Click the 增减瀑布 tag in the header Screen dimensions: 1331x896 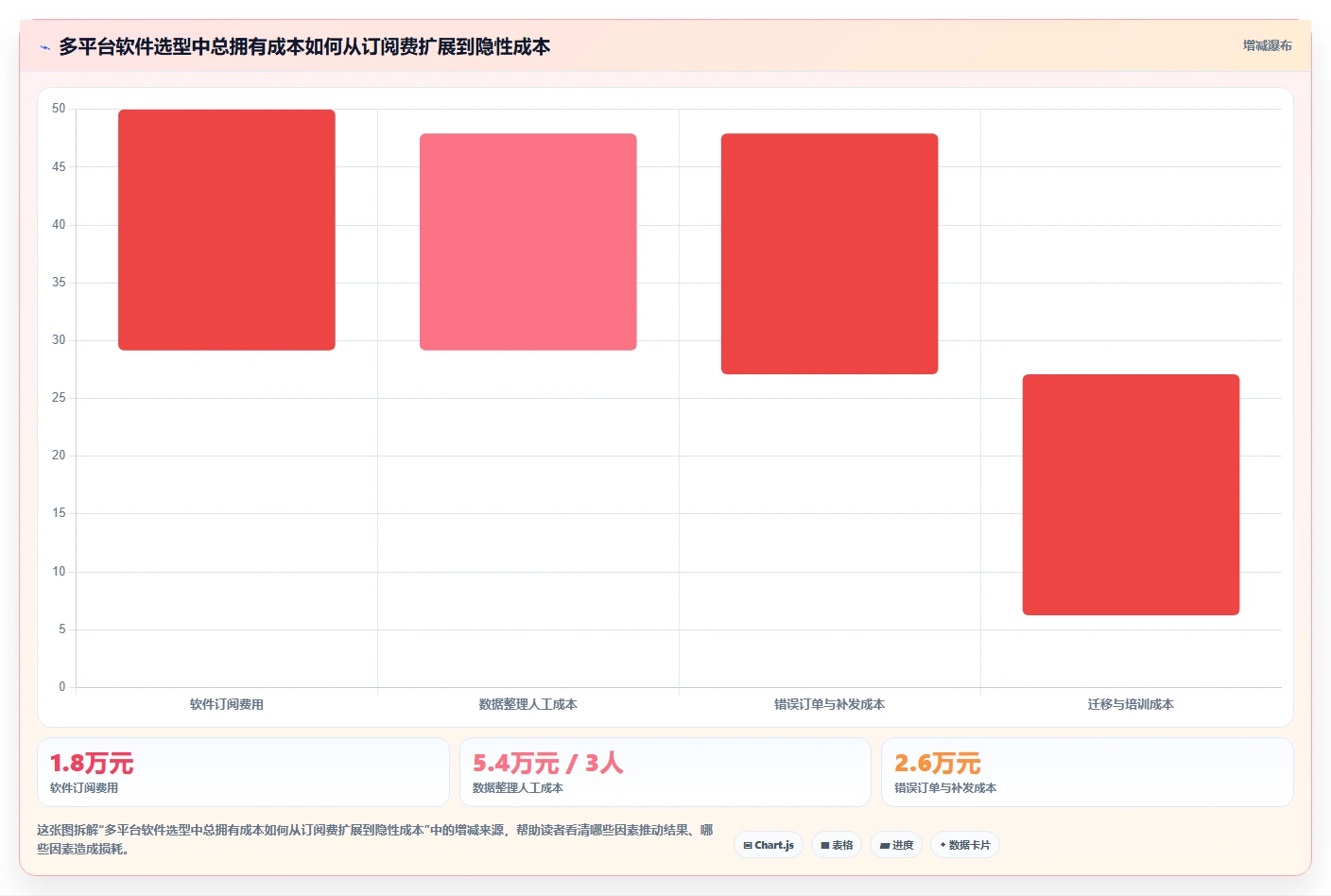[1267, 45]
